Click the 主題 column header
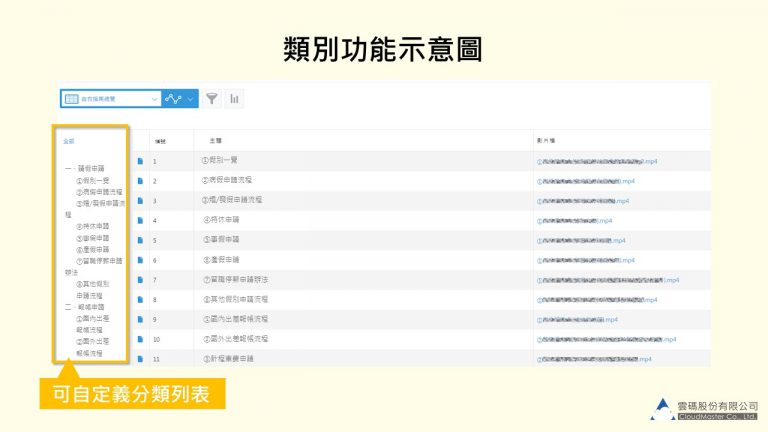The width and height of the screenshot is (768, 432). point(215,141)
